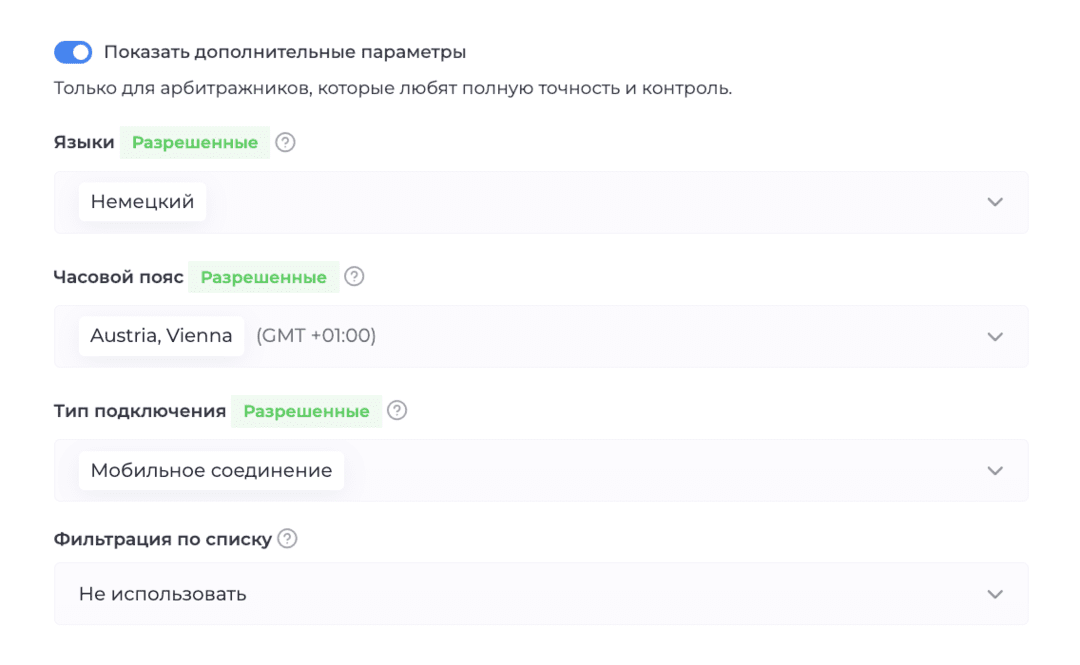Expand the Тип подключения dropdown
This screenshot has width=1080, height=665.
995,470
